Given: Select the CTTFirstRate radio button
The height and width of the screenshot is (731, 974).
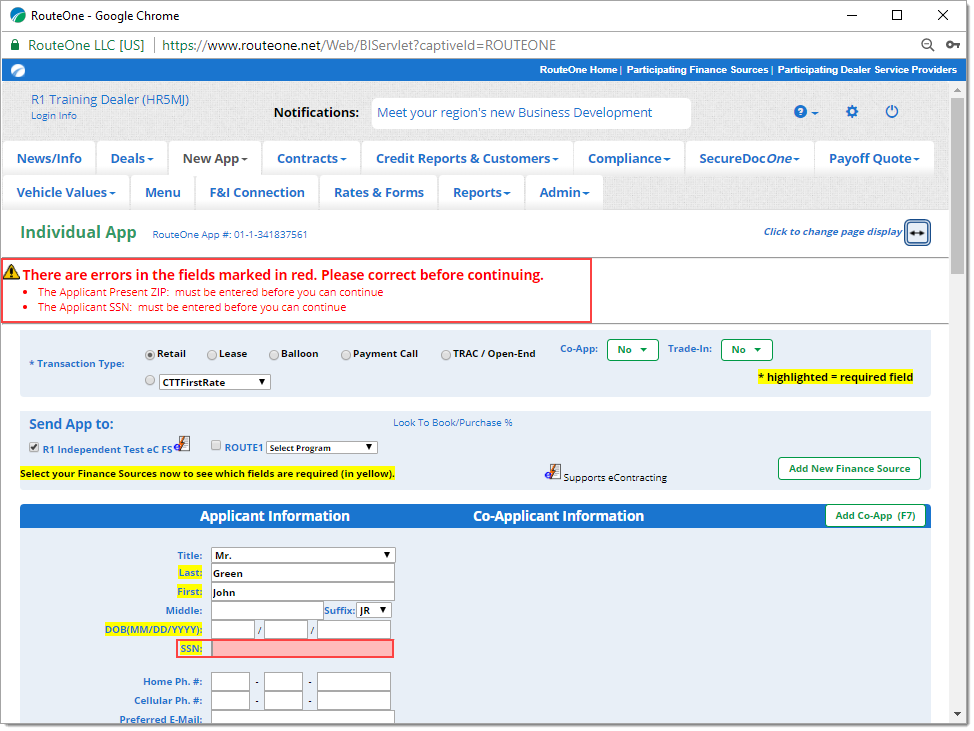Looking at the screenshot, I should click(x=150, y=380).
